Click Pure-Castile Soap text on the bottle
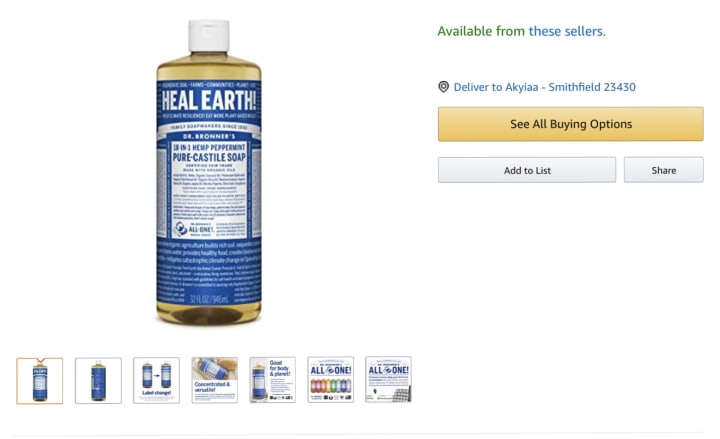The width and height of the screenshot is (720, 439). click(209, 158)
